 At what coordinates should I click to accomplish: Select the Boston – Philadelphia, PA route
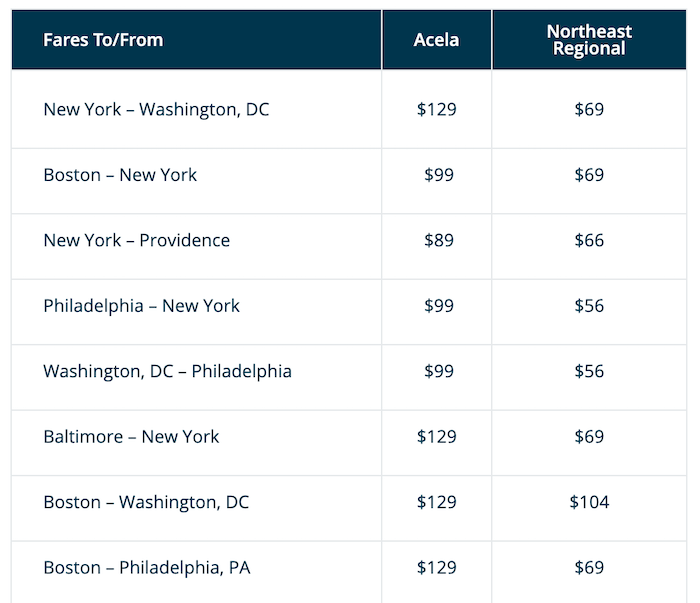(147, 568)
